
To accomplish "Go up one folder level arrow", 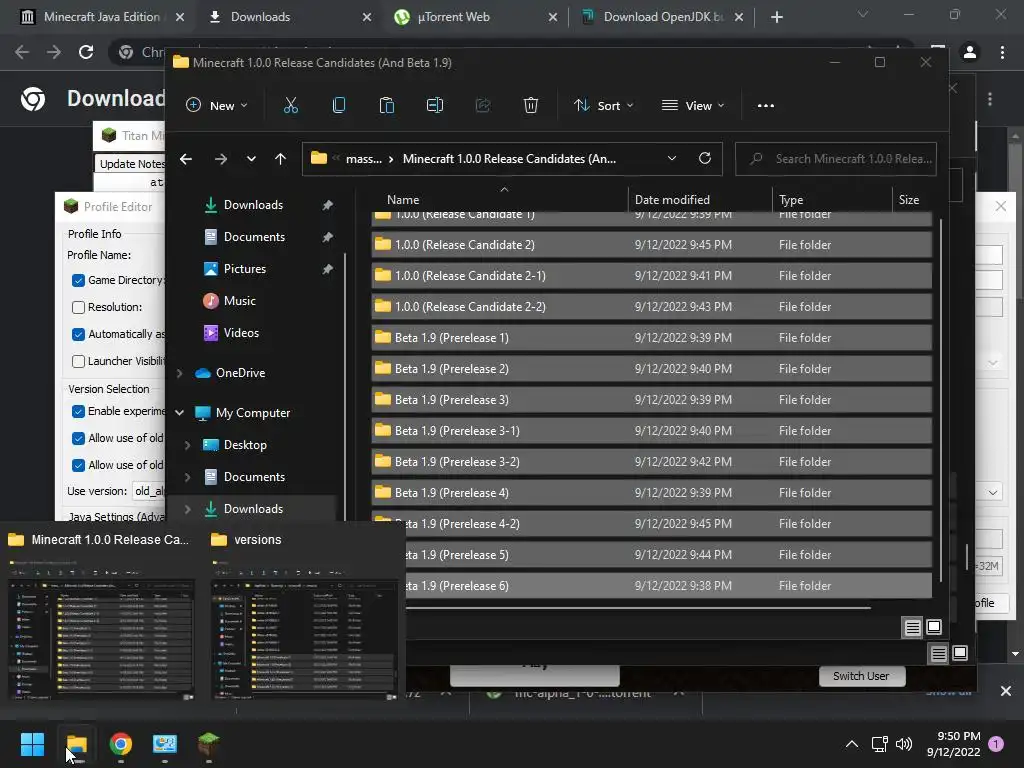I will 280,159.
